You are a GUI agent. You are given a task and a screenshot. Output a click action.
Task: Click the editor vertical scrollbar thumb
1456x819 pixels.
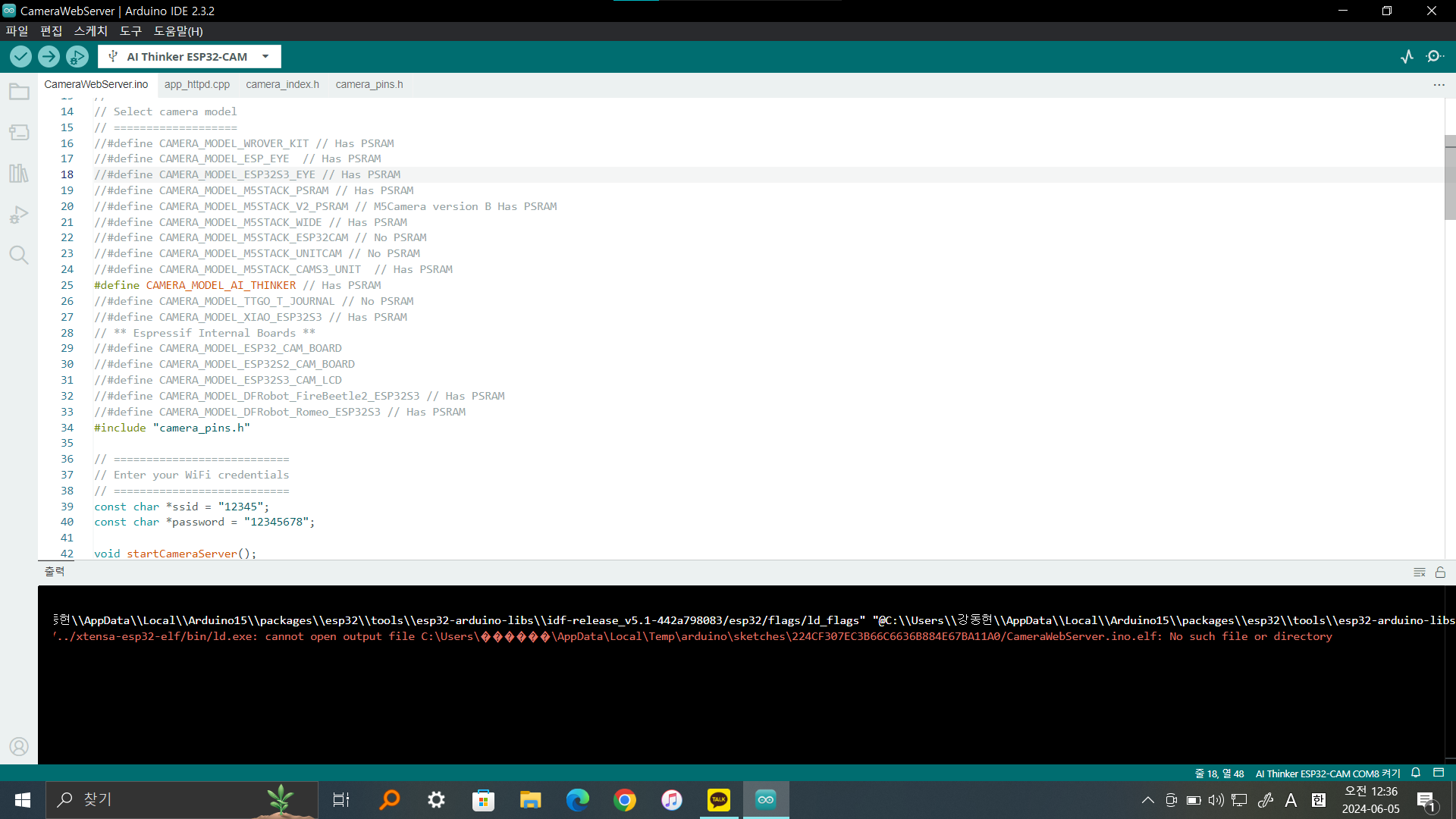[1450, 178]
